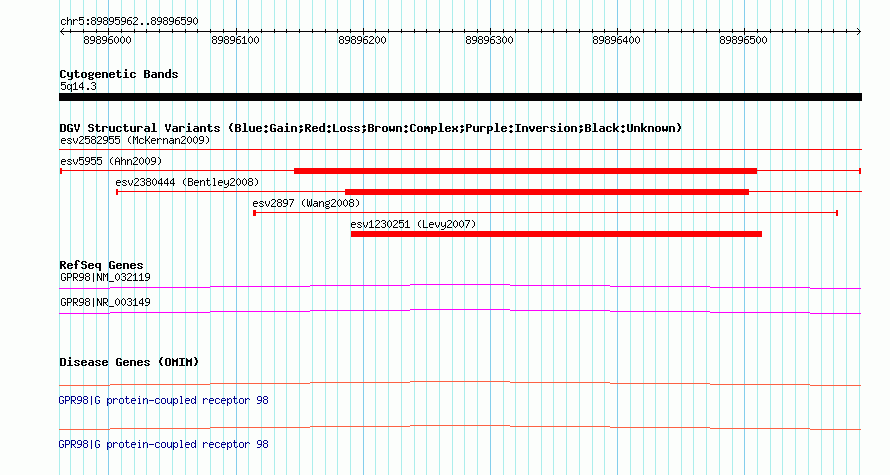Click the thick red esv5955 loss bar
The image size is (890, 475).
pos(525,171)
